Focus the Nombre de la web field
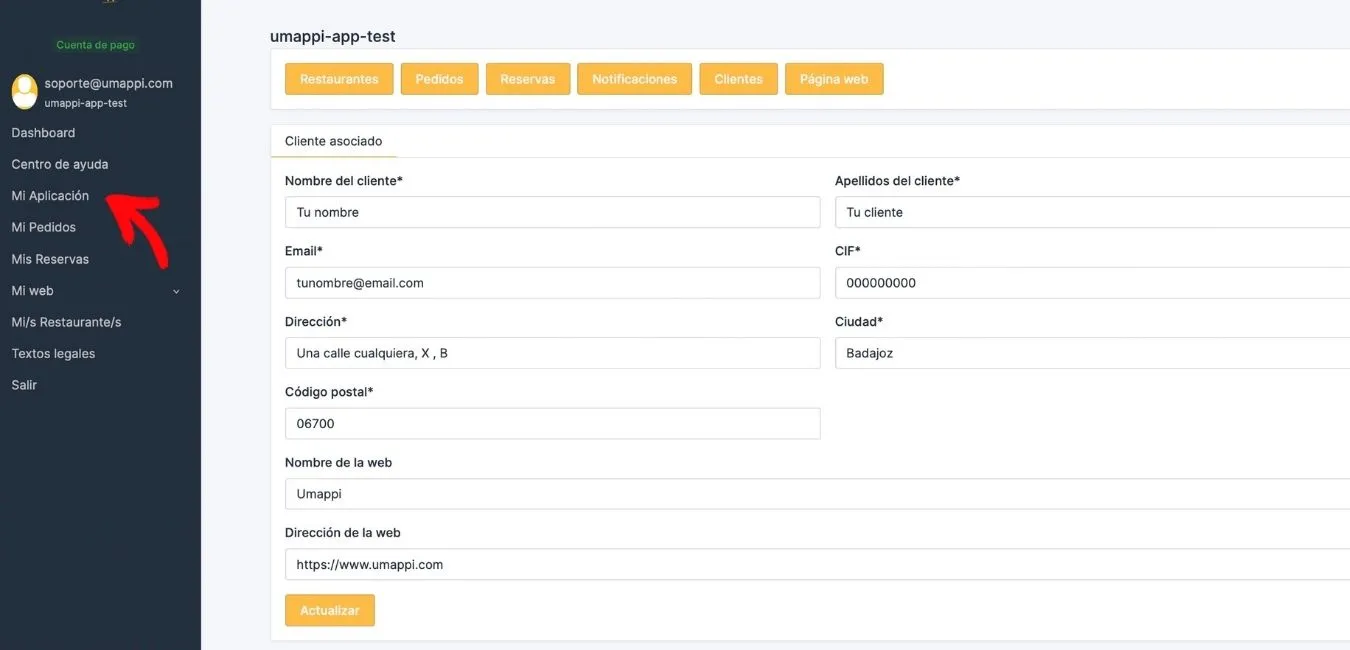The height and width of the screenshot is (650, 1350). pyautogui.click(x=817, y=494)
